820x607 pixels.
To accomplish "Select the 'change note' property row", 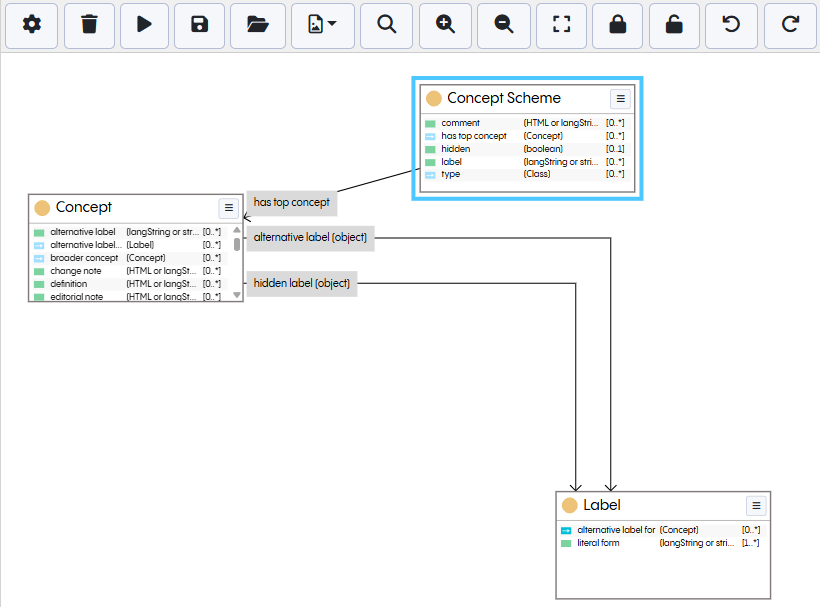I will point(128,271).
